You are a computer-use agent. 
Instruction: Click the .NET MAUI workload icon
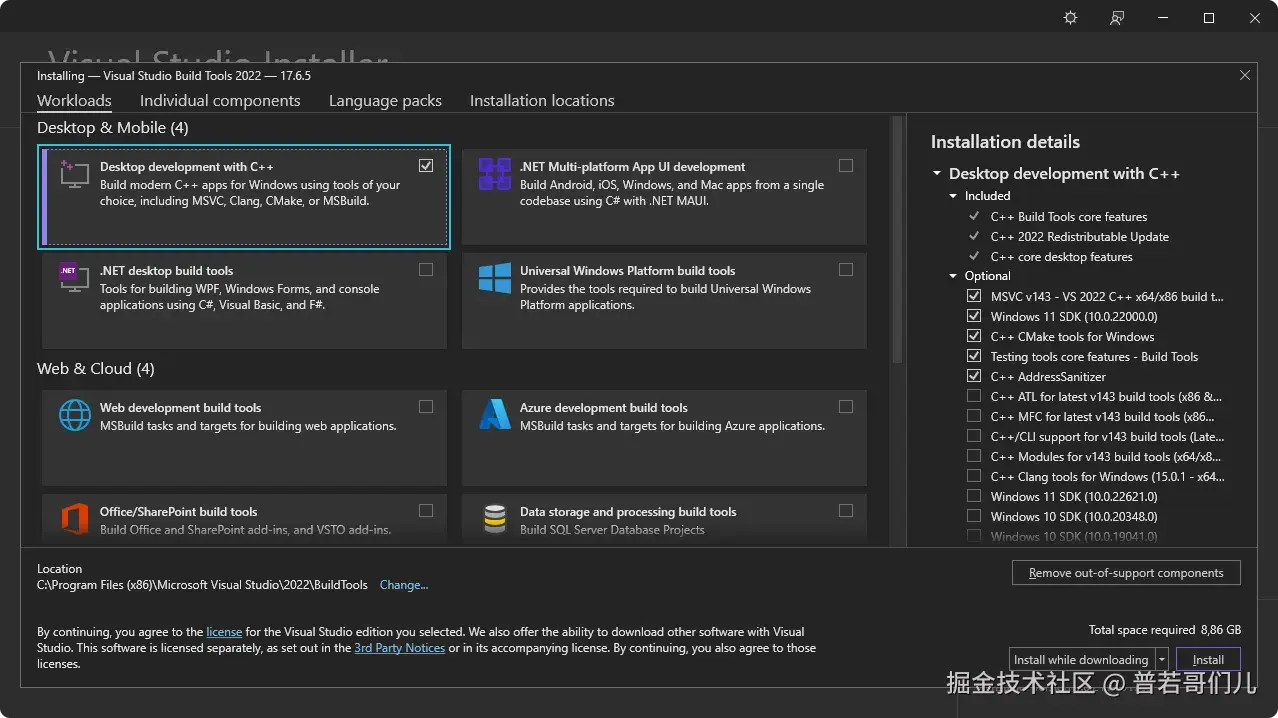(494, 174)
